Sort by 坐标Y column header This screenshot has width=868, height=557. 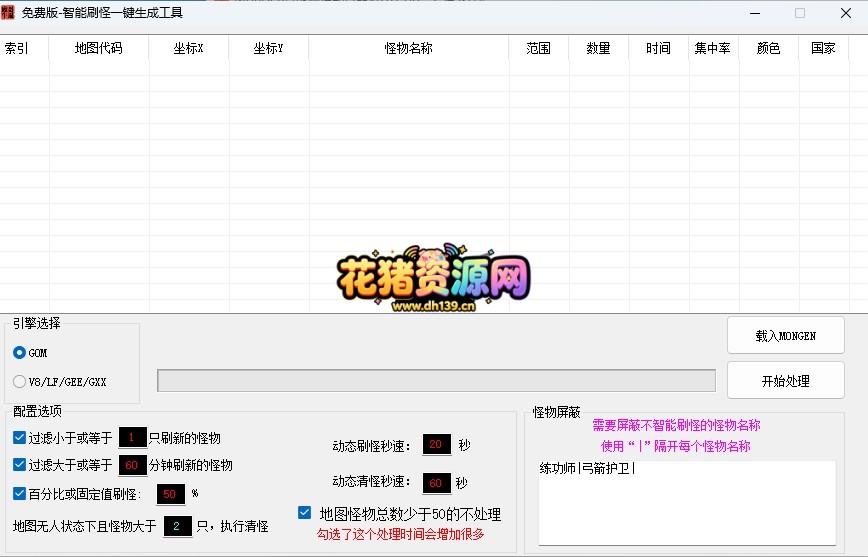(x=268, y=48)
